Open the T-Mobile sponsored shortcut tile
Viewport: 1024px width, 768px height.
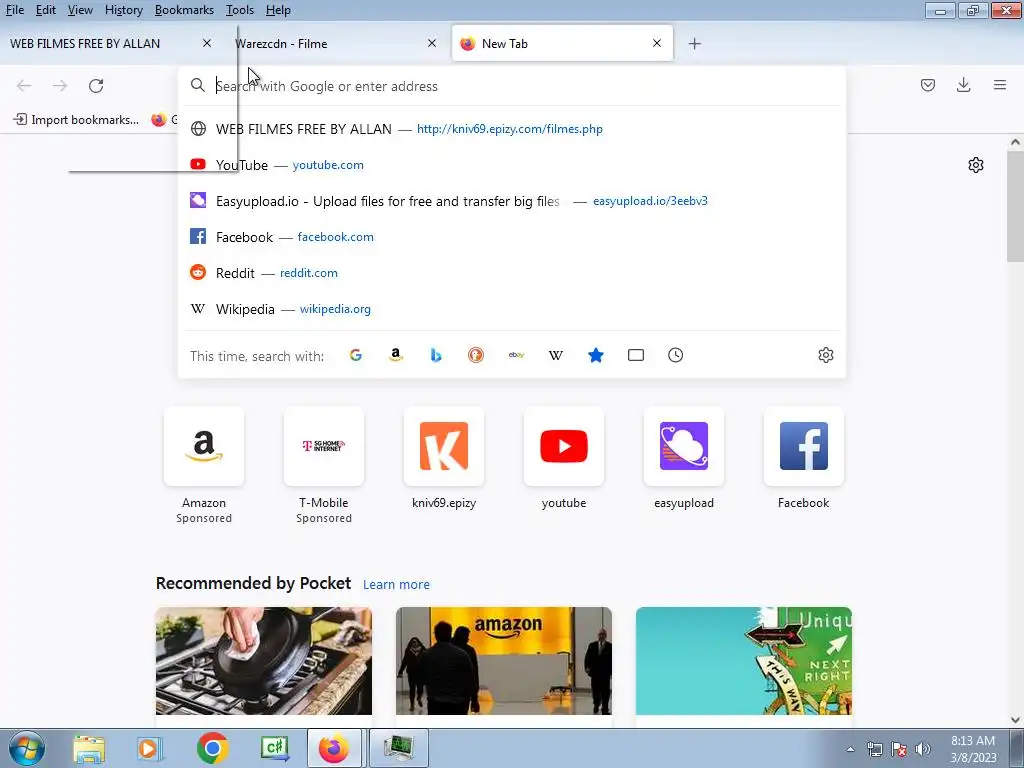click(324, 446)
